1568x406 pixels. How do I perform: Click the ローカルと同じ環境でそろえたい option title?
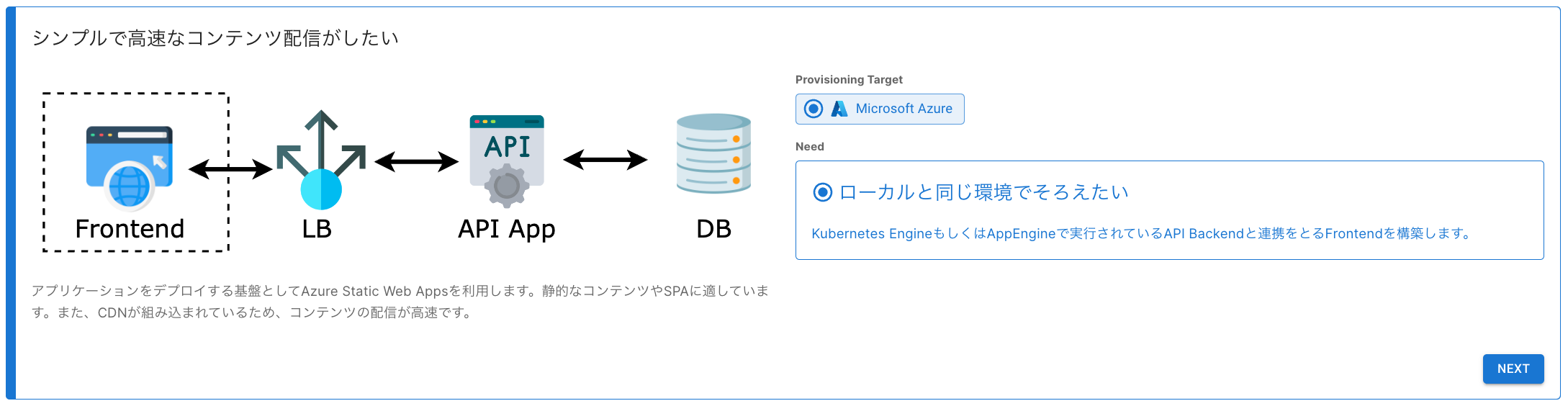point(983,192)
